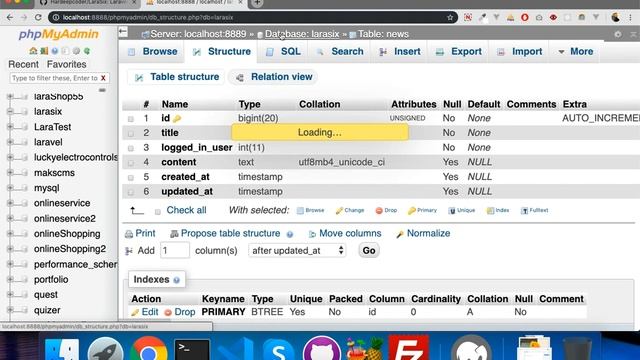Screen dimensions: 640x360
Task: Select checkbox for updated_at column
Action: click(131, 192)
